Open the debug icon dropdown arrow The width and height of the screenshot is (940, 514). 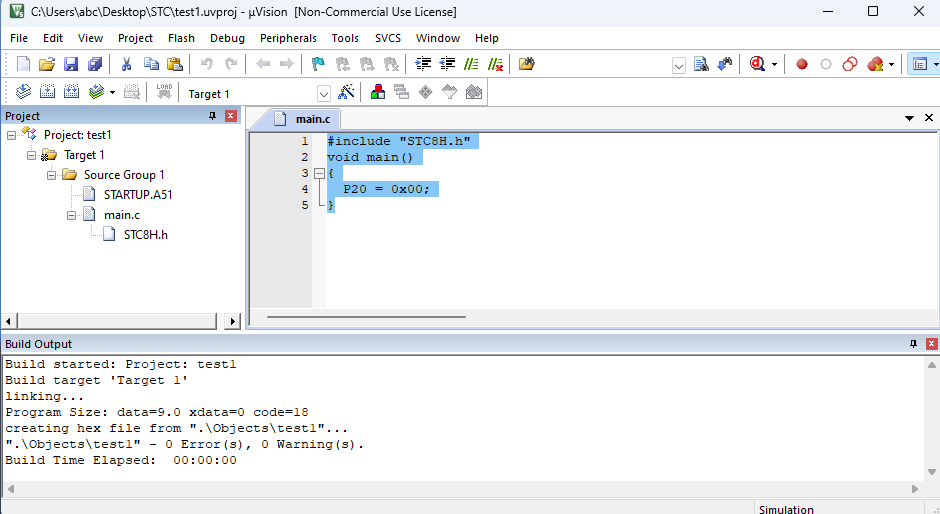coord(774,64)
